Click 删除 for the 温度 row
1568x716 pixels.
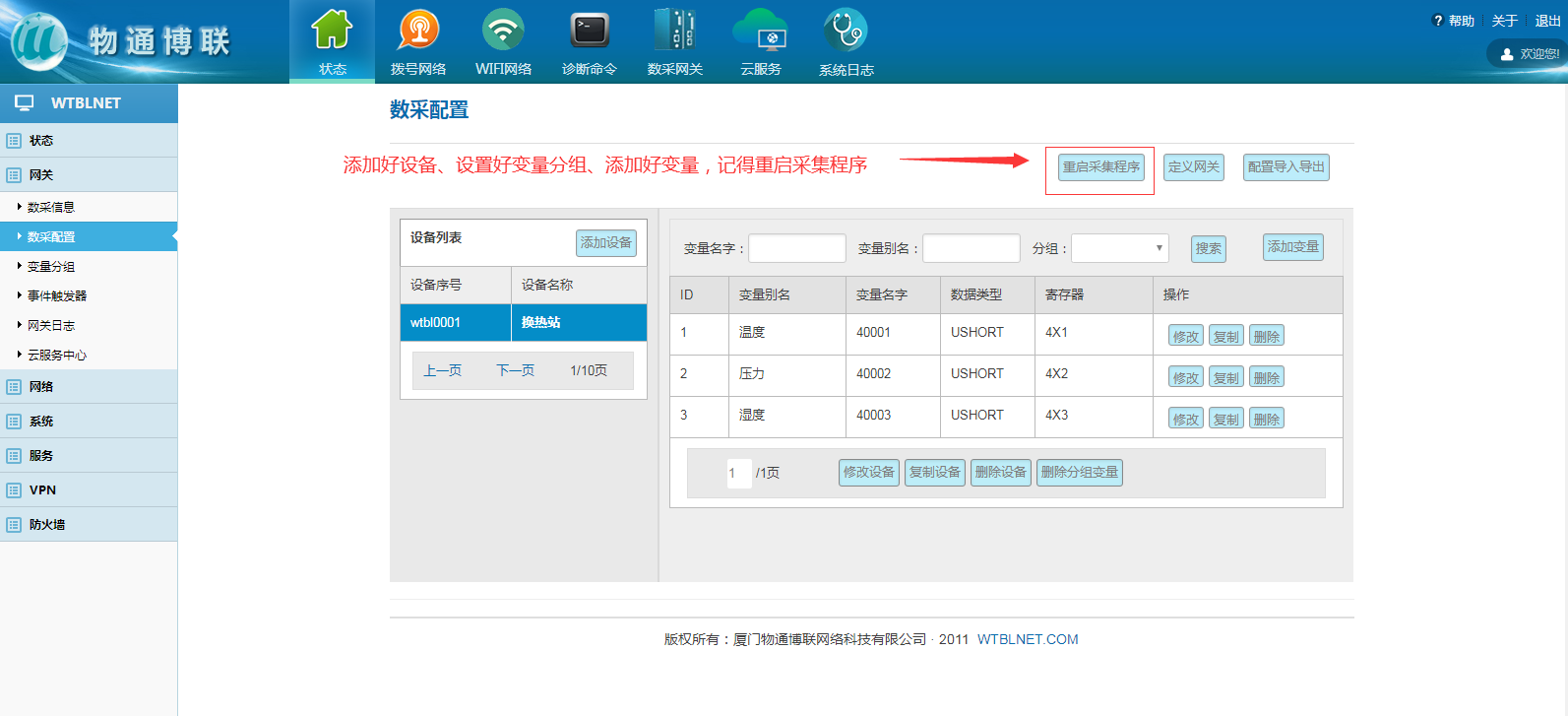(x=1267, y=336)
